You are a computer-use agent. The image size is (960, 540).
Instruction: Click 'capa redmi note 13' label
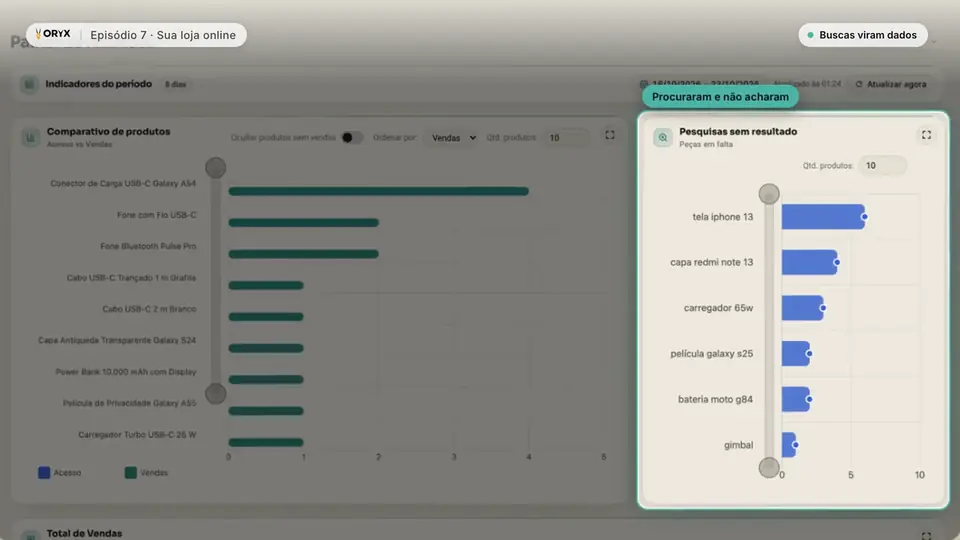(711, 262)
